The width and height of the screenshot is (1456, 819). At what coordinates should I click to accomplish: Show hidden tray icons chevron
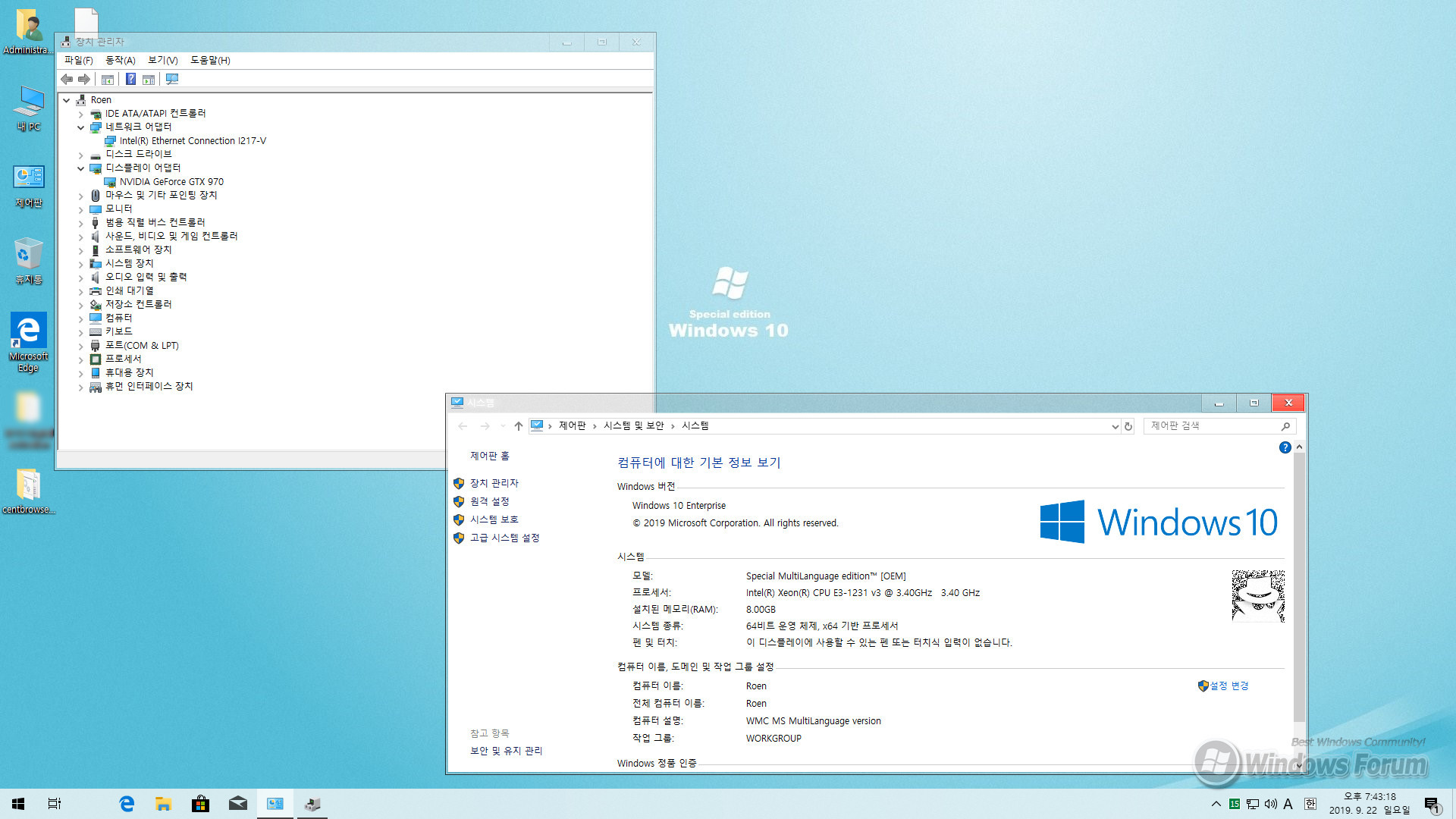tap(1216, 804)
